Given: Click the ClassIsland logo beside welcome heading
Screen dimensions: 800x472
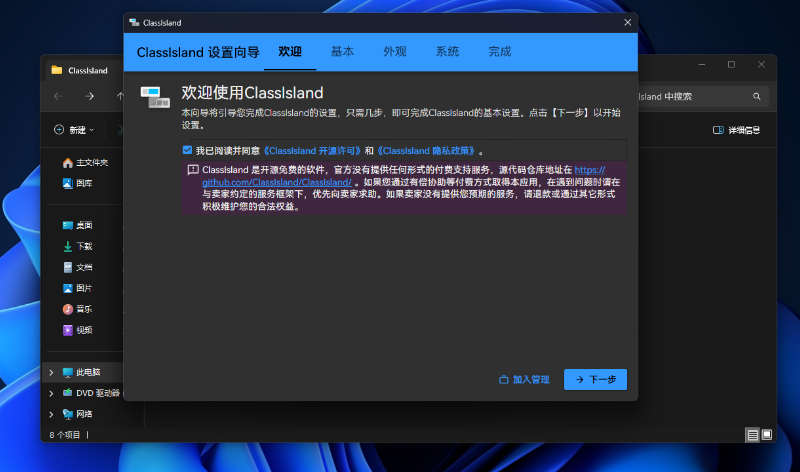Looking at the screenshot, I should click(155, 97).
